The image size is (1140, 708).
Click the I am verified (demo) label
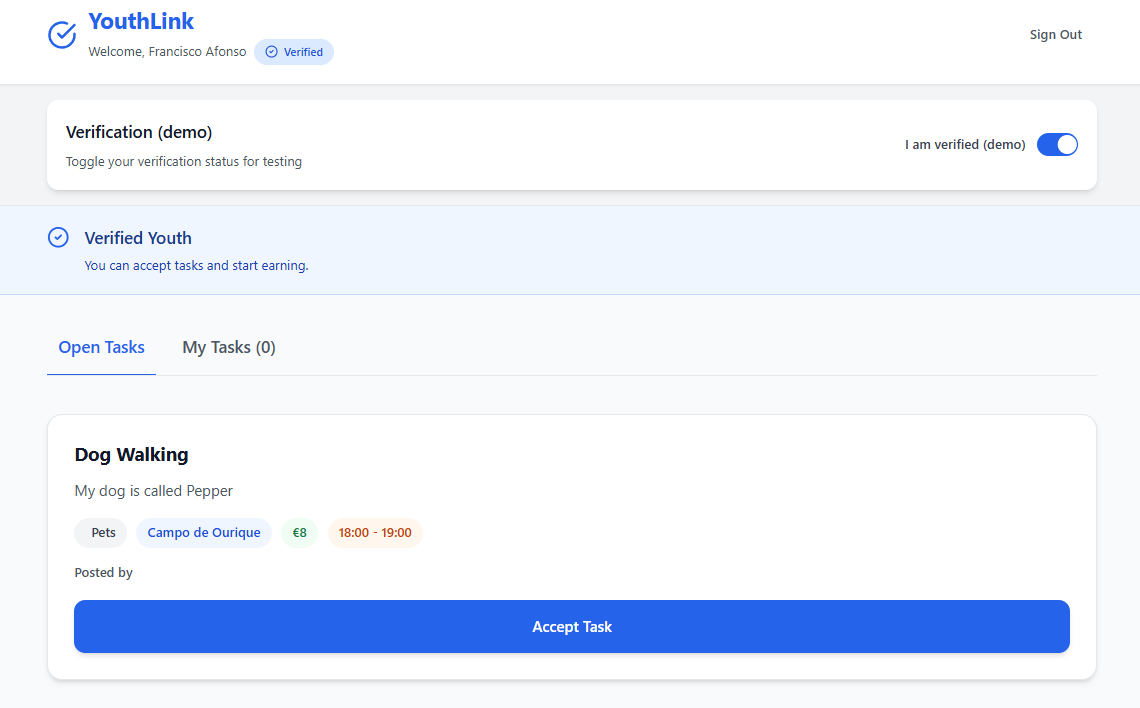tap(965, 145)
